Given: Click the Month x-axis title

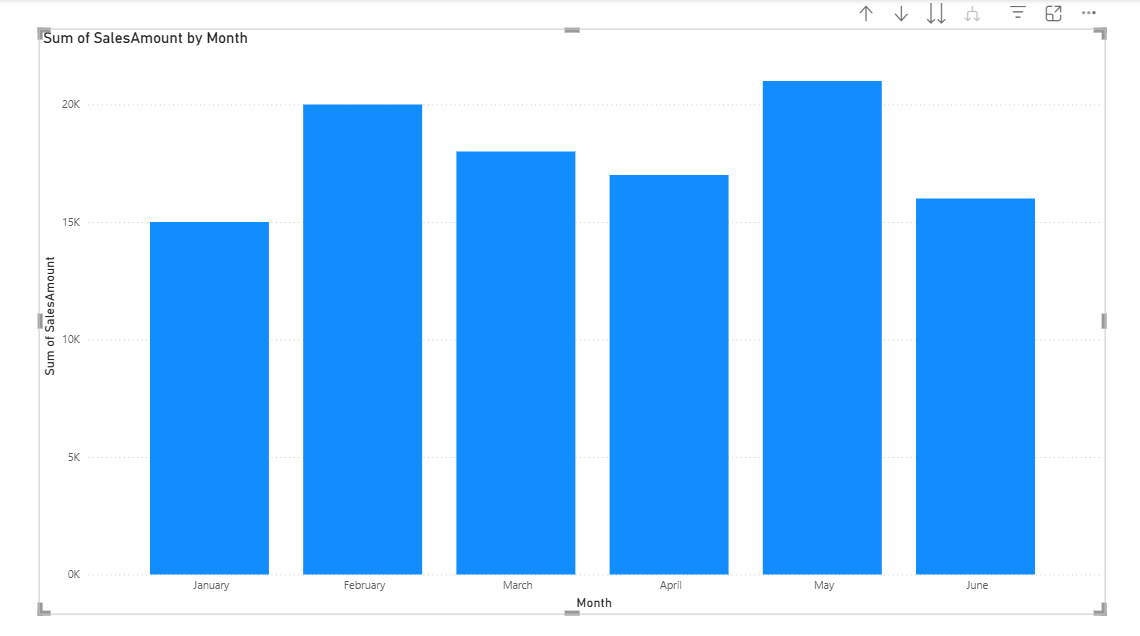Looking at the screenshot, I should click(x=594, y=603).
